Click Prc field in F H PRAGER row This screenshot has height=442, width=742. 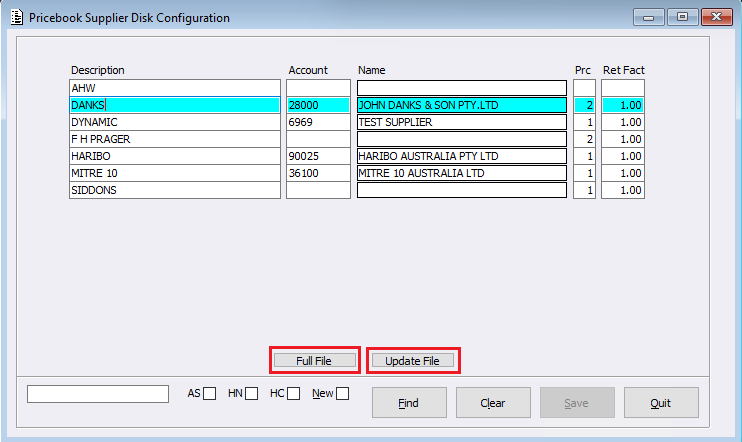[x=584, y=139]
